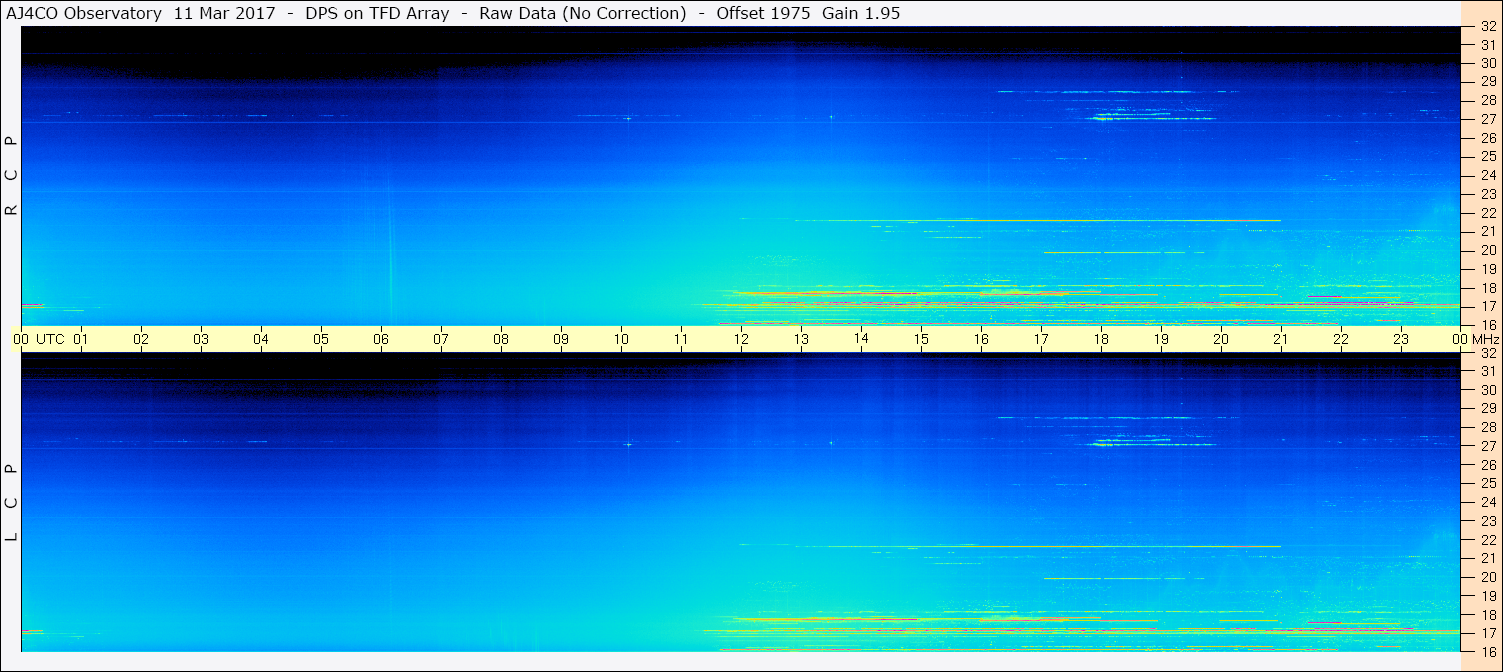Viewport: 1503px width, 672px height.
Task: Pick the 15 hour mark on time axis
Action: (921, 339)
